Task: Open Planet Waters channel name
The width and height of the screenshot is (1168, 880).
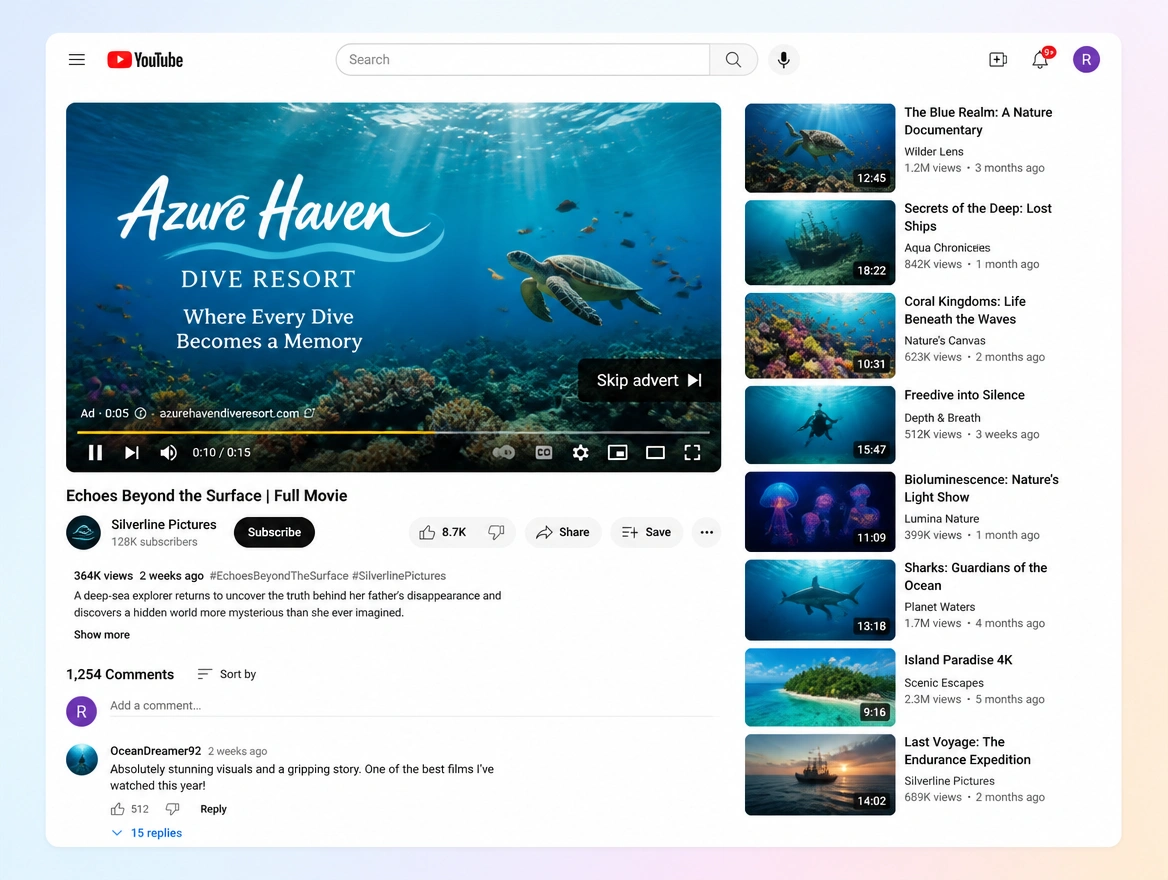Action: click(x=939, y=607)
